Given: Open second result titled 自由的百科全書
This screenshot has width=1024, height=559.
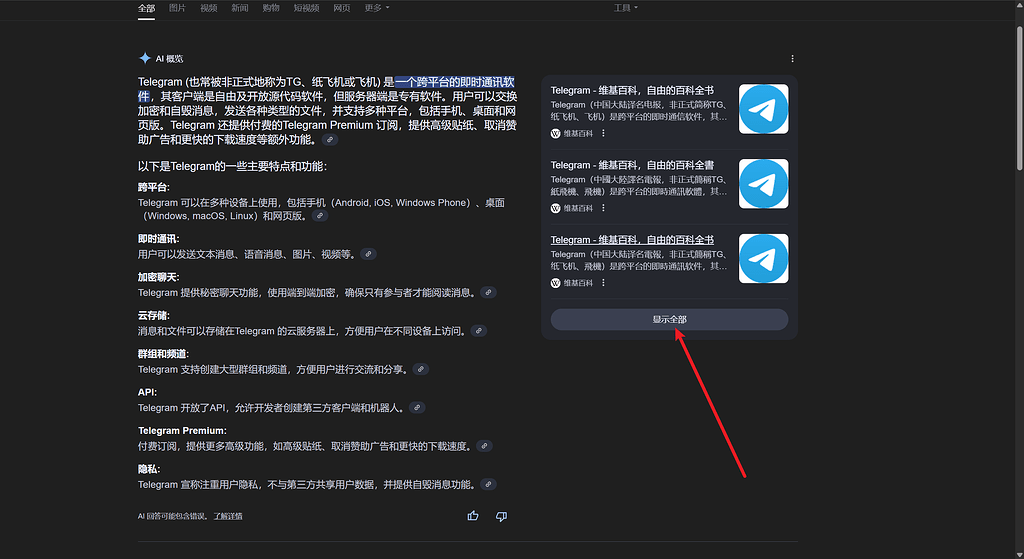Looking at the screenshot, I should click(632, 165).
